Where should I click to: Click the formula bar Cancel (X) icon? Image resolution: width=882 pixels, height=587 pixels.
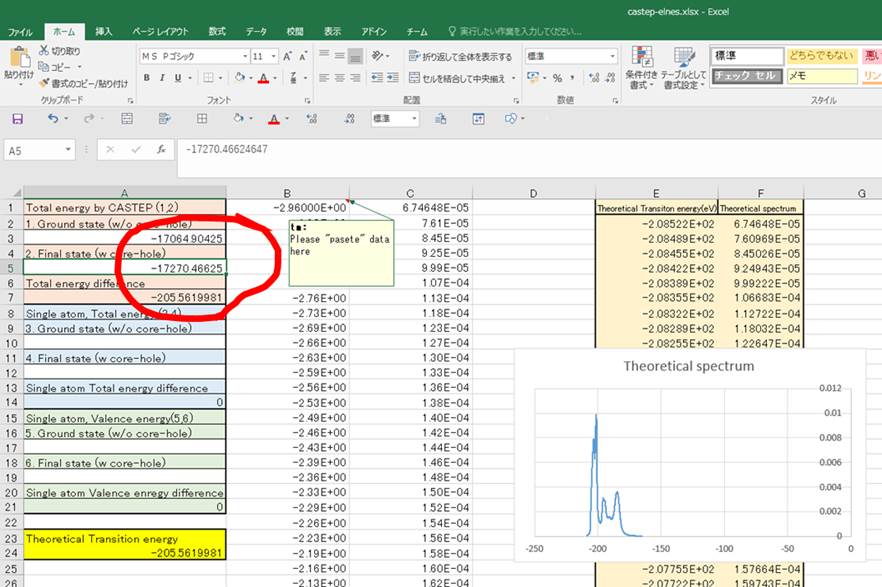pos(110,150)
